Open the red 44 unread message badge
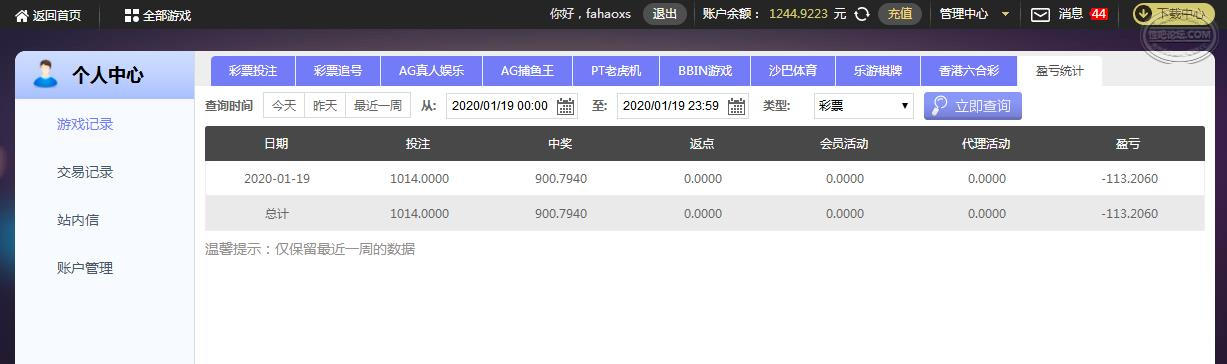This screenshot has height=364, width=1227. (x=1099, y=14)
